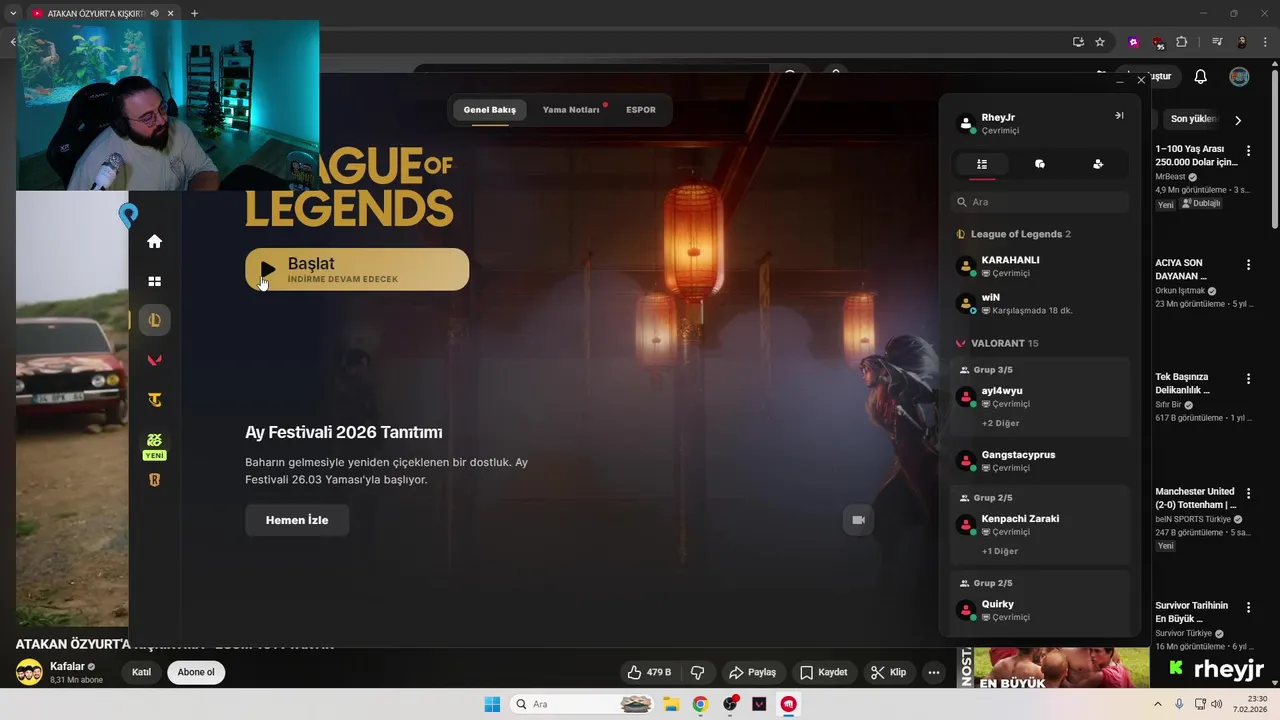Viewport: 1280px width, 720px height.
Task: Select Son yüklenenler chip
Action: [1192, 119]
